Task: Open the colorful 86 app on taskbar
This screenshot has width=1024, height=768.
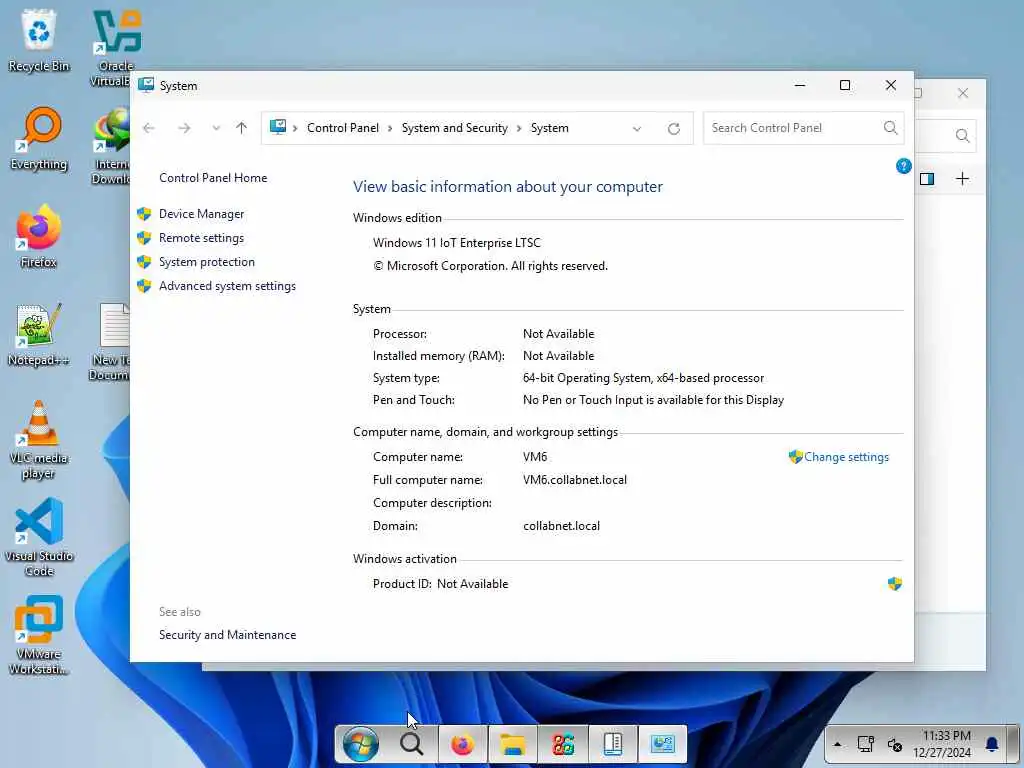Action: 563,744
